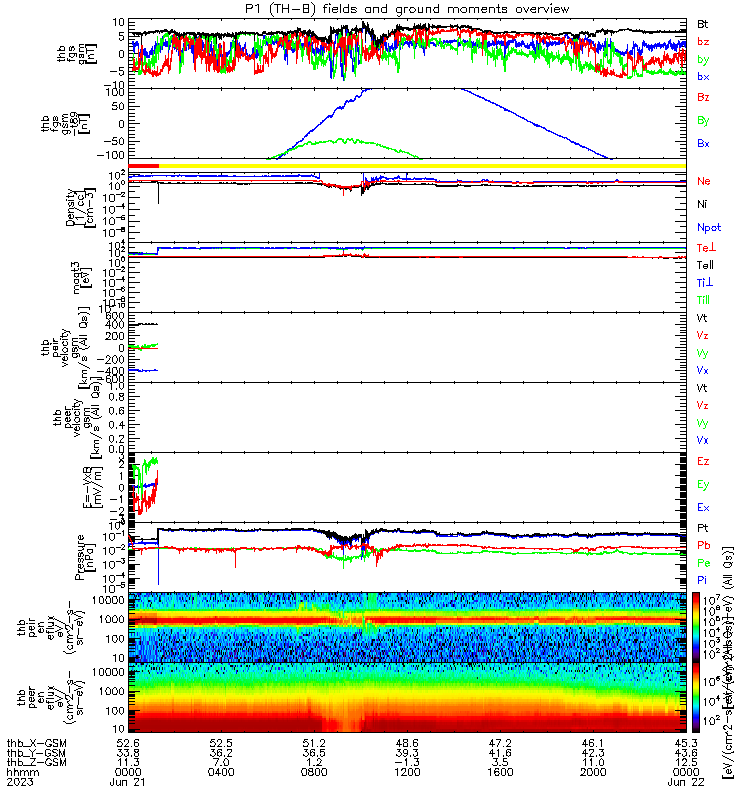Screen dimensions: 750x800
Task: Click the yellow segment of the status bar
Action: click(422, 166)
